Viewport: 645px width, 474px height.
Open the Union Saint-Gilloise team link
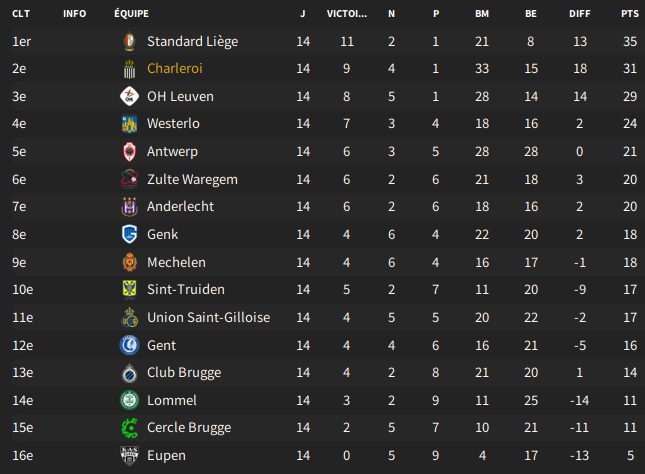click(x=209, y=317)
